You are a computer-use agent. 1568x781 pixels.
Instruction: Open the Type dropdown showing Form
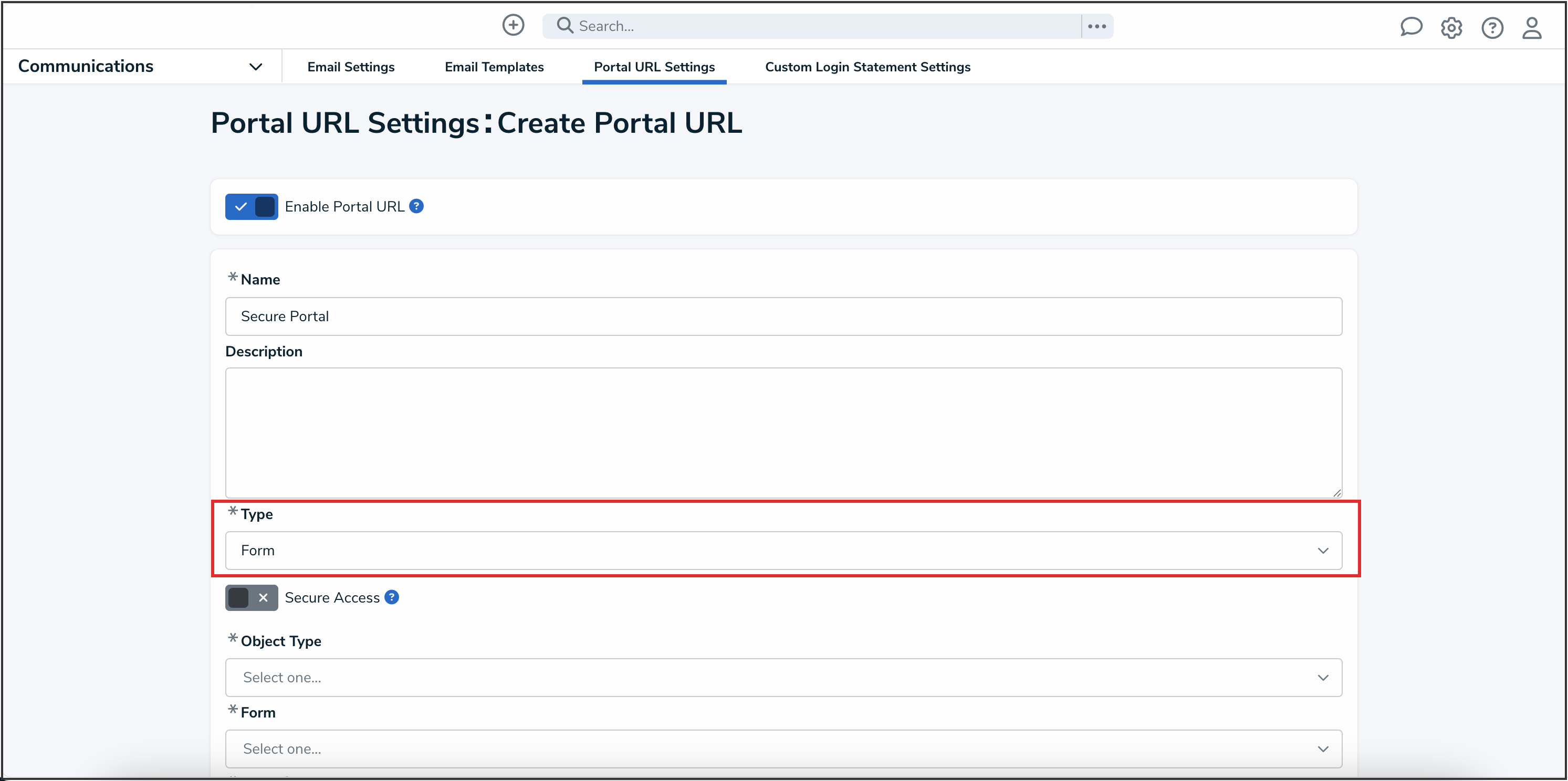tap(783, 551)
